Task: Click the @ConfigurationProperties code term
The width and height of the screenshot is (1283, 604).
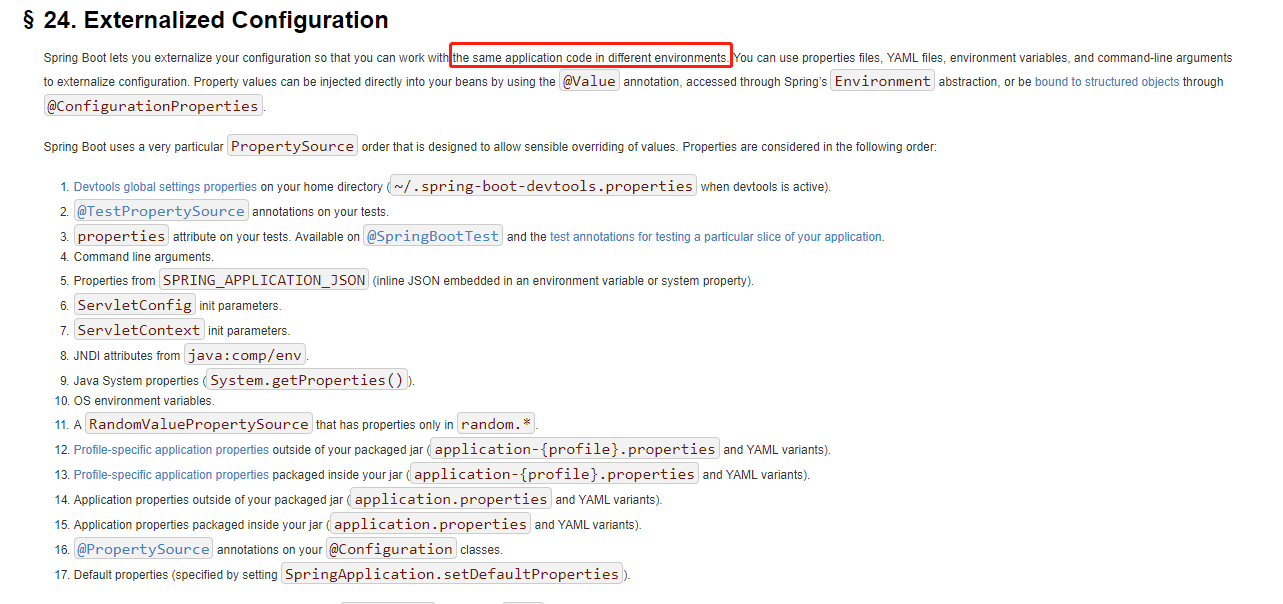Action: pos(154,105)
